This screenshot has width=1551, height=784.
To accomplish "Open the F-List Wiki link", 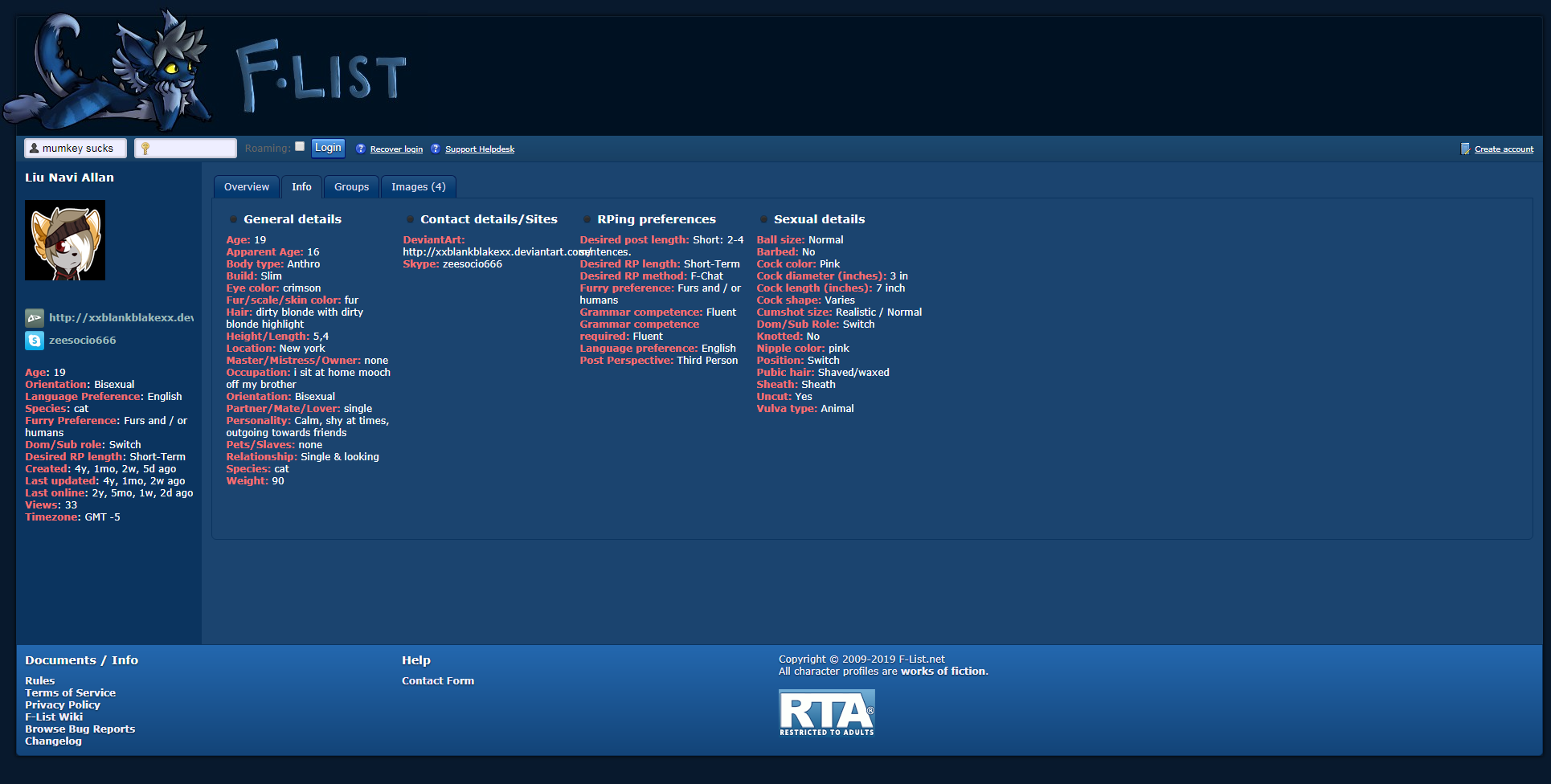I will 54,717.
